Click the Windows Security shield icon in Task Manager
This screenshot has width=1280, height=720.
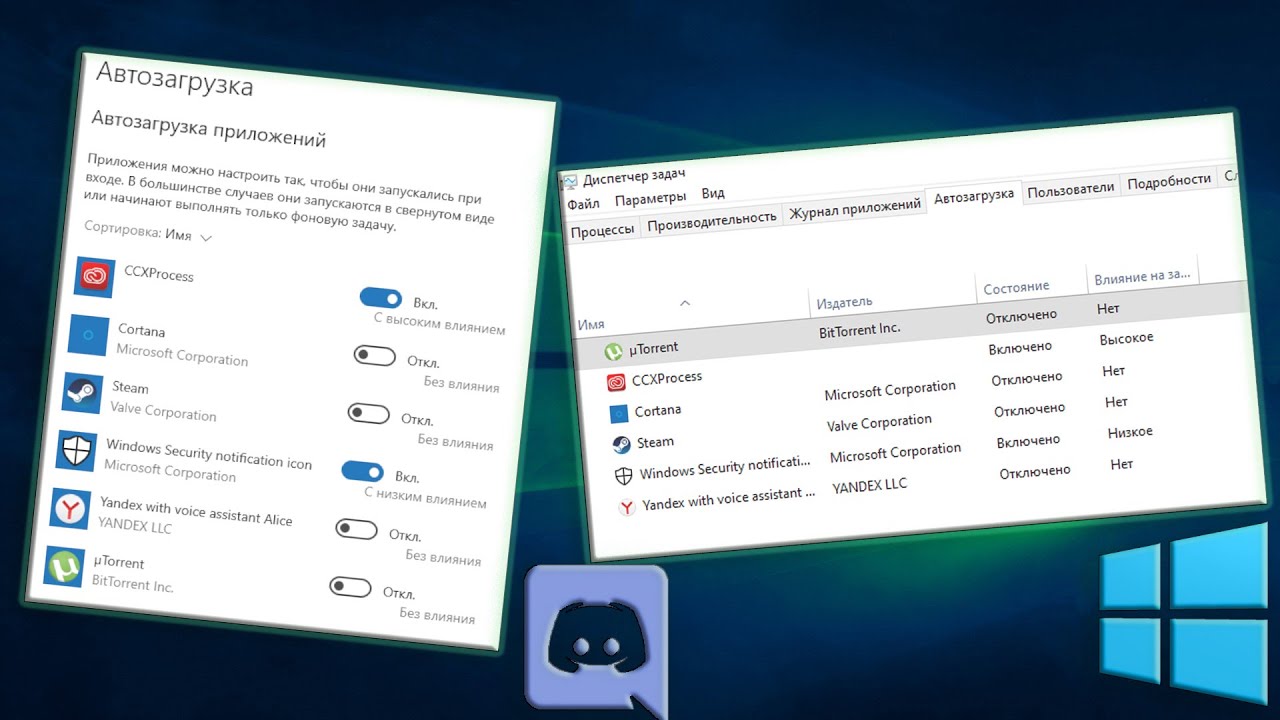[624, 475]
